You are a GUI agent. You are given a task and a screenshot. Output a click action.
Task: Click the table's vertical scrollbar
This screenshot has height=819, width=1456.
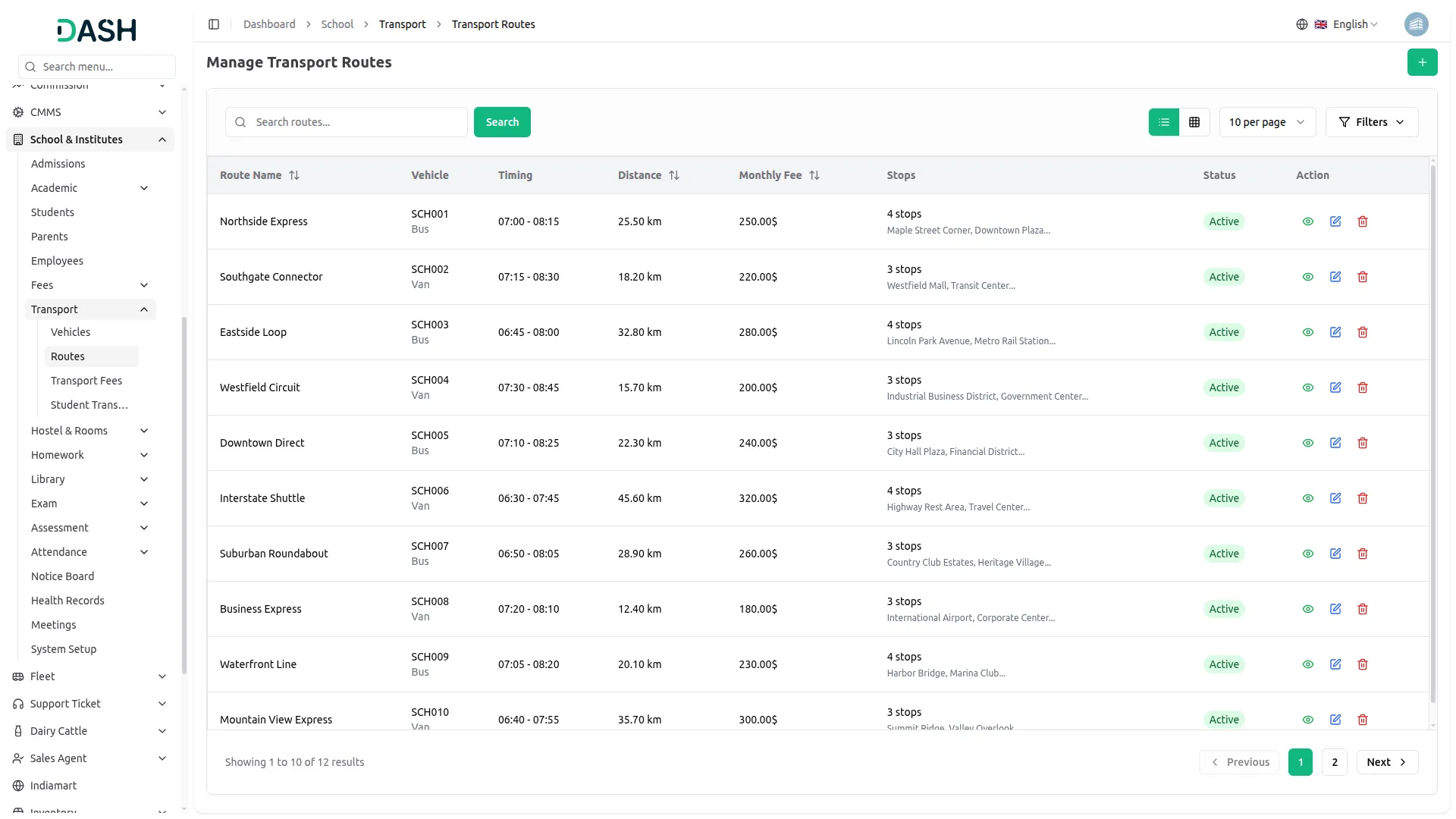click(1432, 432)
